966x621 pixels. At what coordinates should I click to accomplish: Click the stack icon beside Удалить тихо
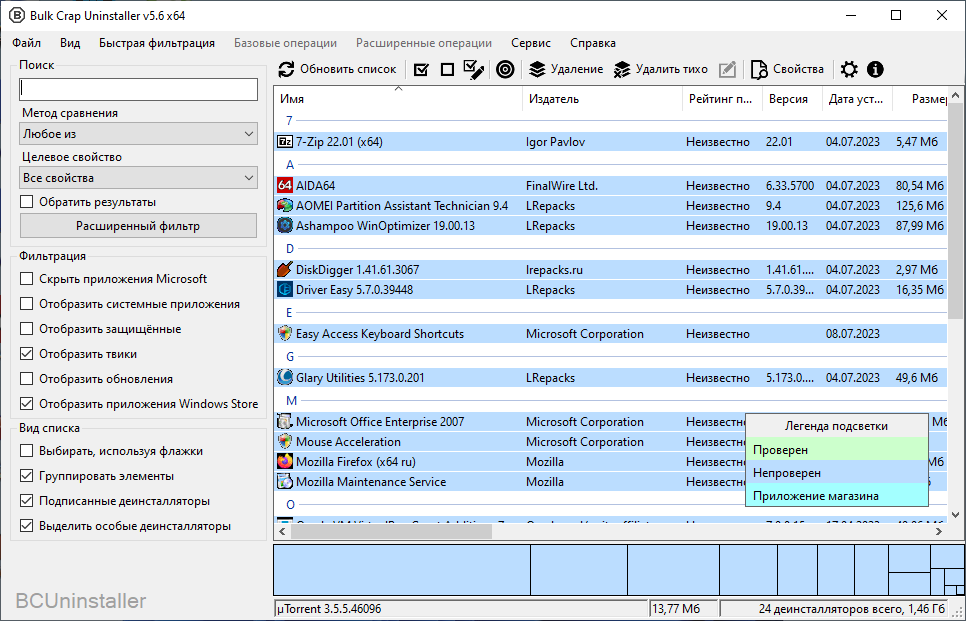(x=622, y=70)
